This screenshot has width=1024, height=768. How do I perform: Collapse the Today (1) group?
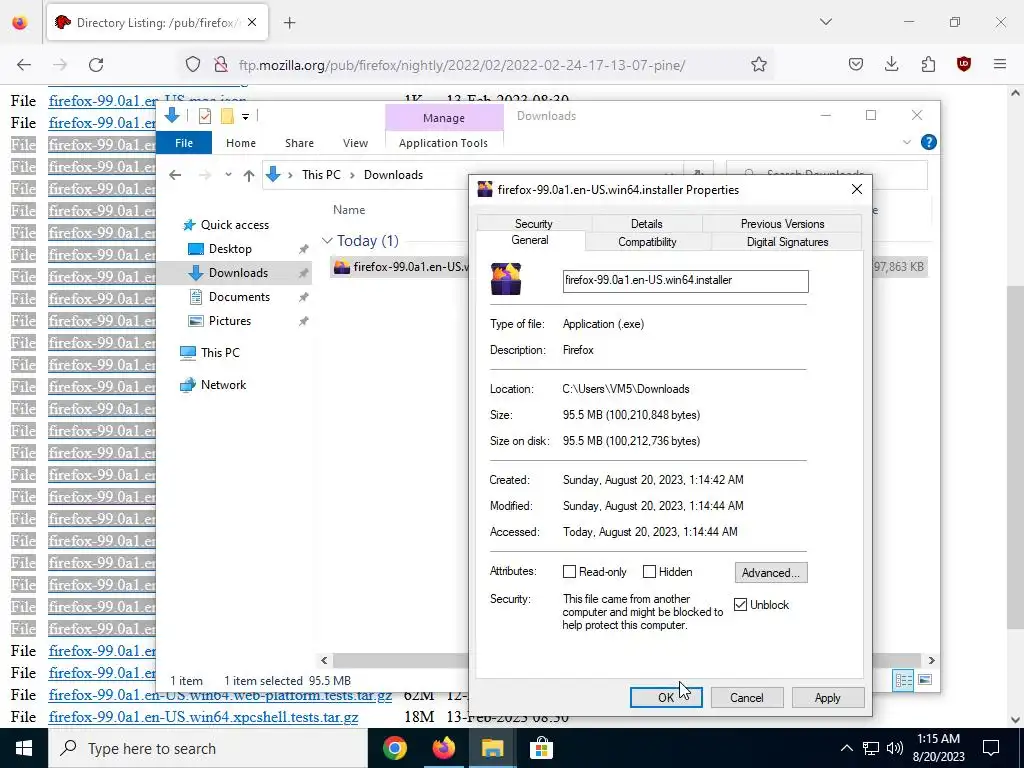pos(327,241)
